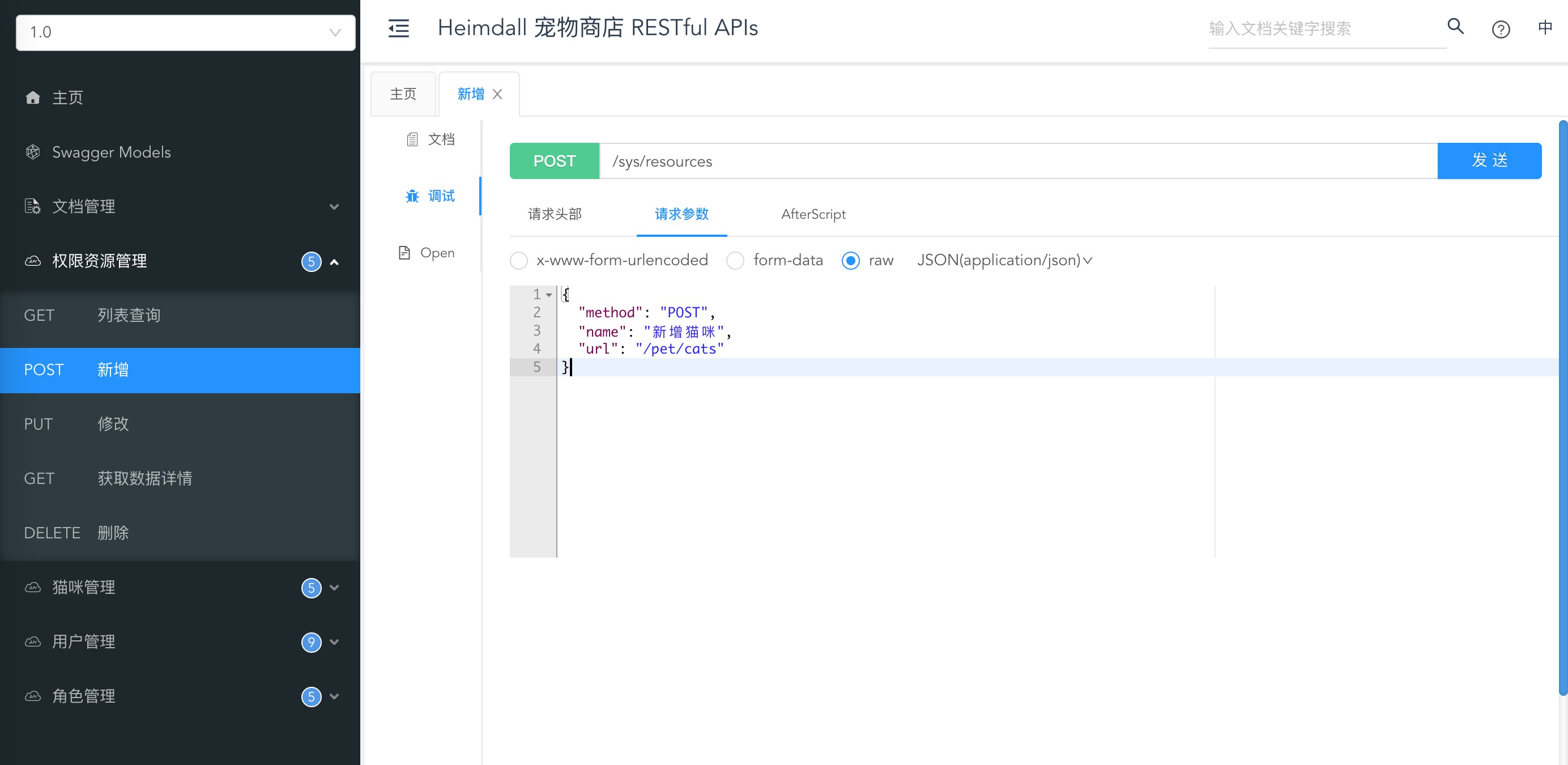1568x765 pixels.
Task: Open GET 获取数据详情 API entry
Action: click(x=180, y=479)
